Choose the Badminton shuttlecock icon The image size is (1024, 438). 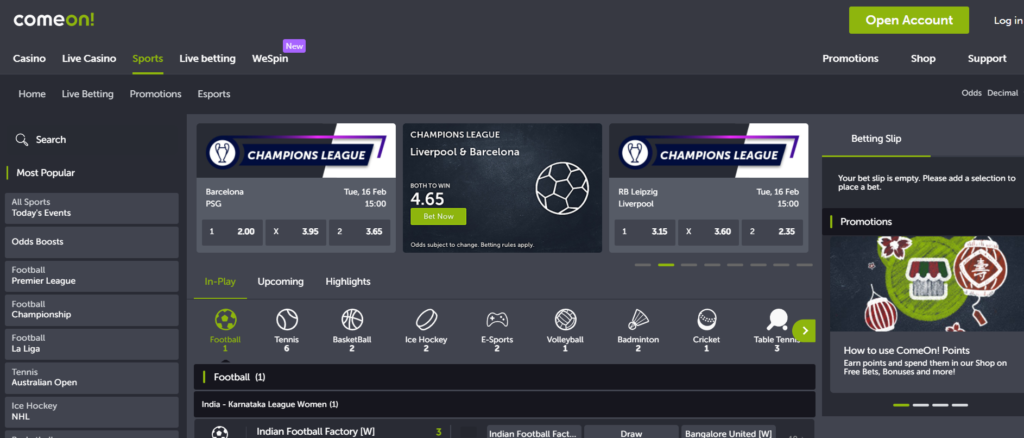(638, 321)
